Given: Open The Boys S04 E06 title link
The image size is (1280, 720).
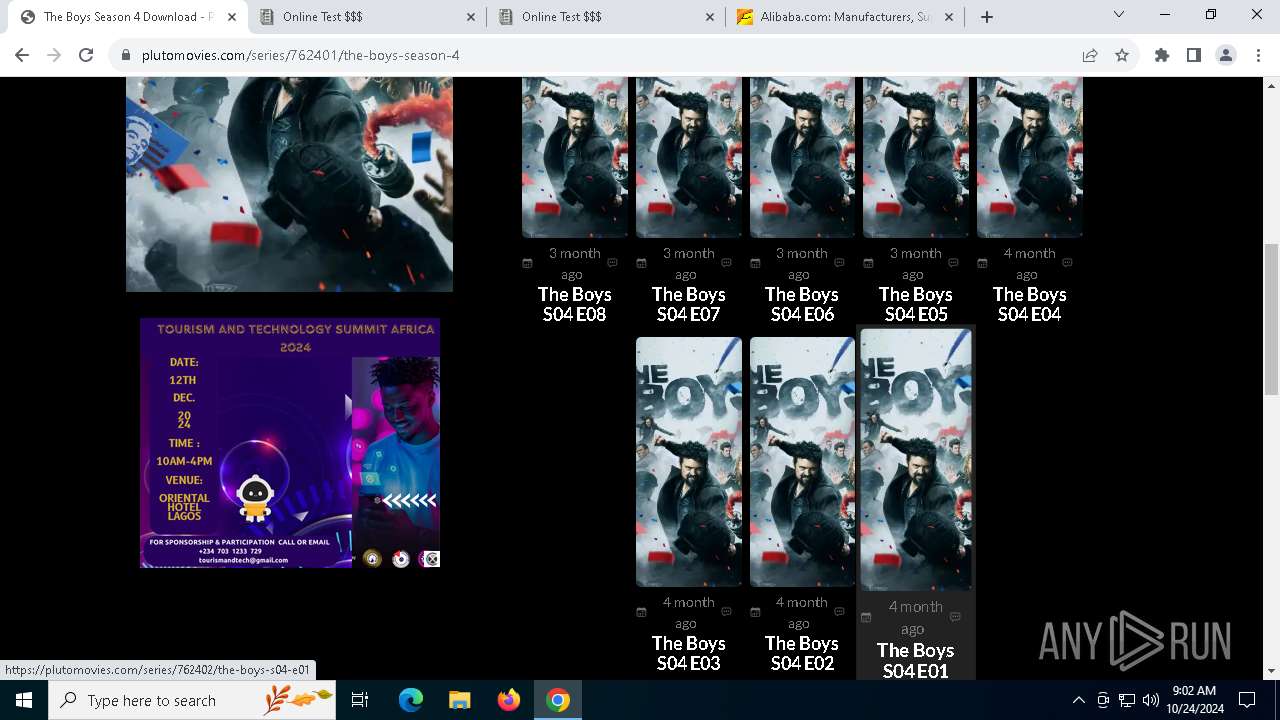Looking at the screenshot, I should click(802, 304).
